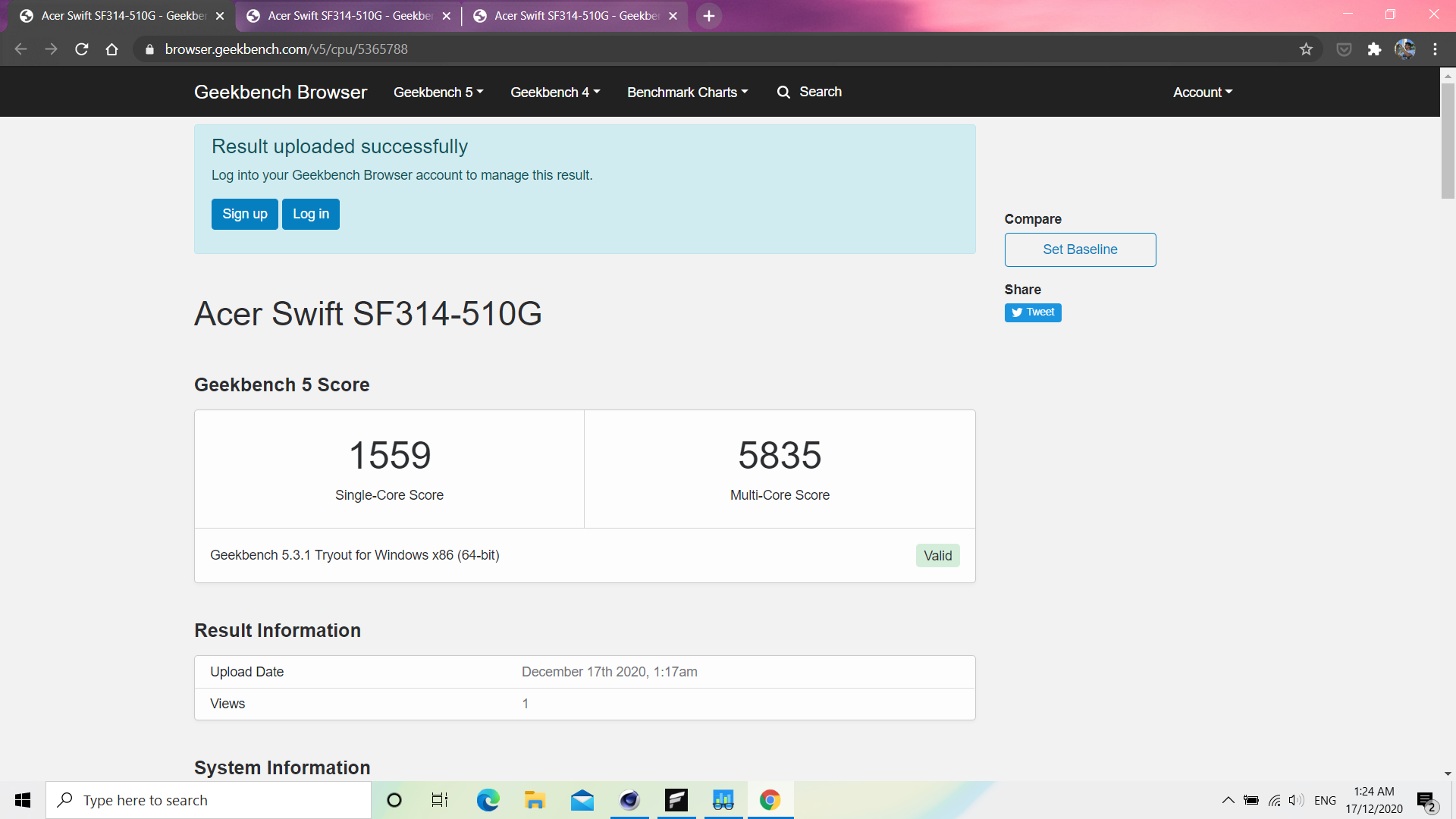Open the Windows Start menu
This screenshot has height=819, width=1456.
pos(23,800)
